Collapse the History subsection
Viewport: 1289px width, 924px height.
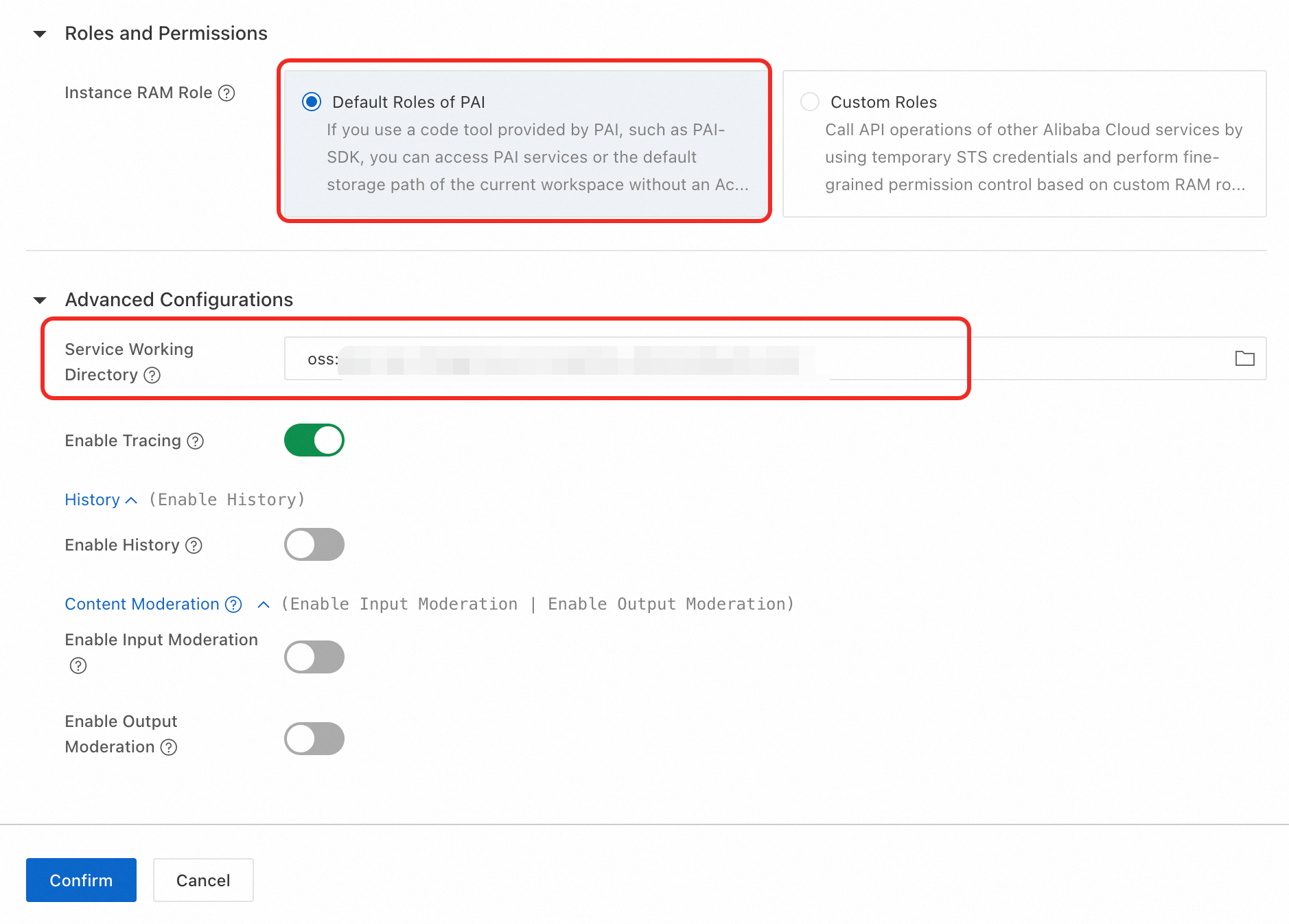coord(131,500)
